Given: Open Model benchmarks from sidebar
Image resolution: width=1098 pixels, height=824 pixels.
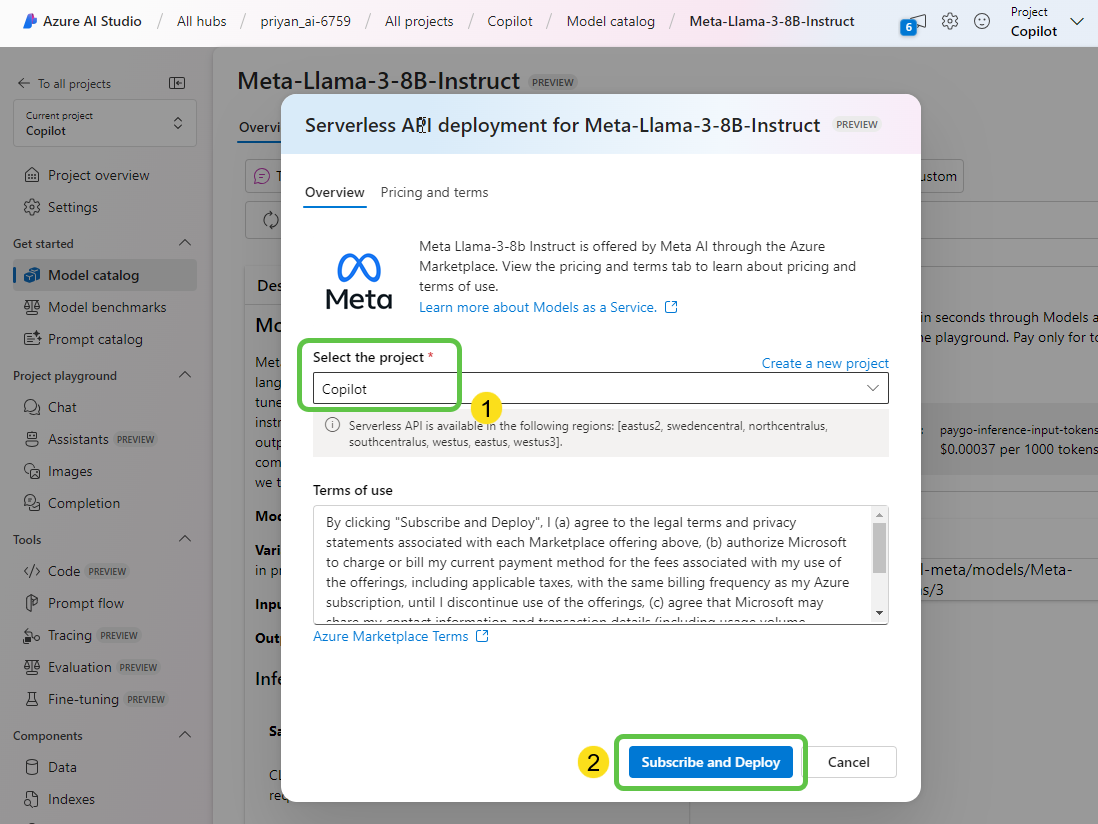Looking at the screenshot, I should coord(107,307).
